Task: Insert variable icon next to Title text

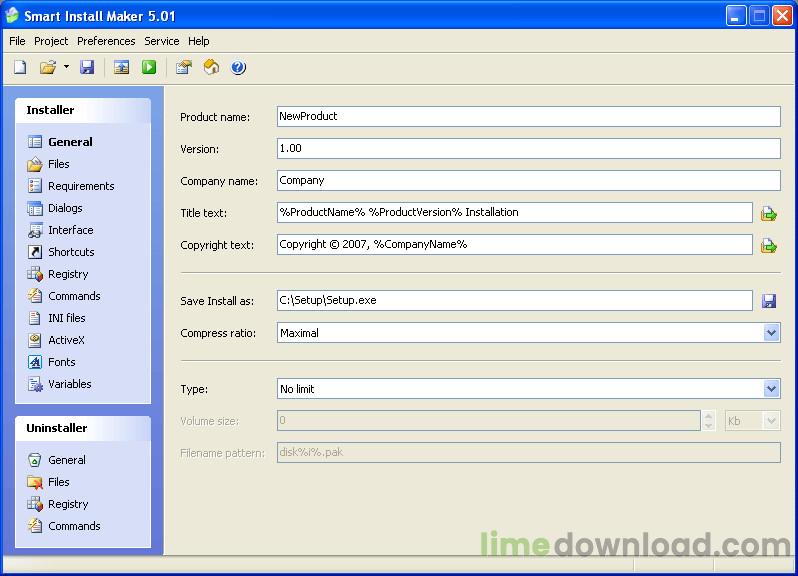Action: [x=768, y=214]
